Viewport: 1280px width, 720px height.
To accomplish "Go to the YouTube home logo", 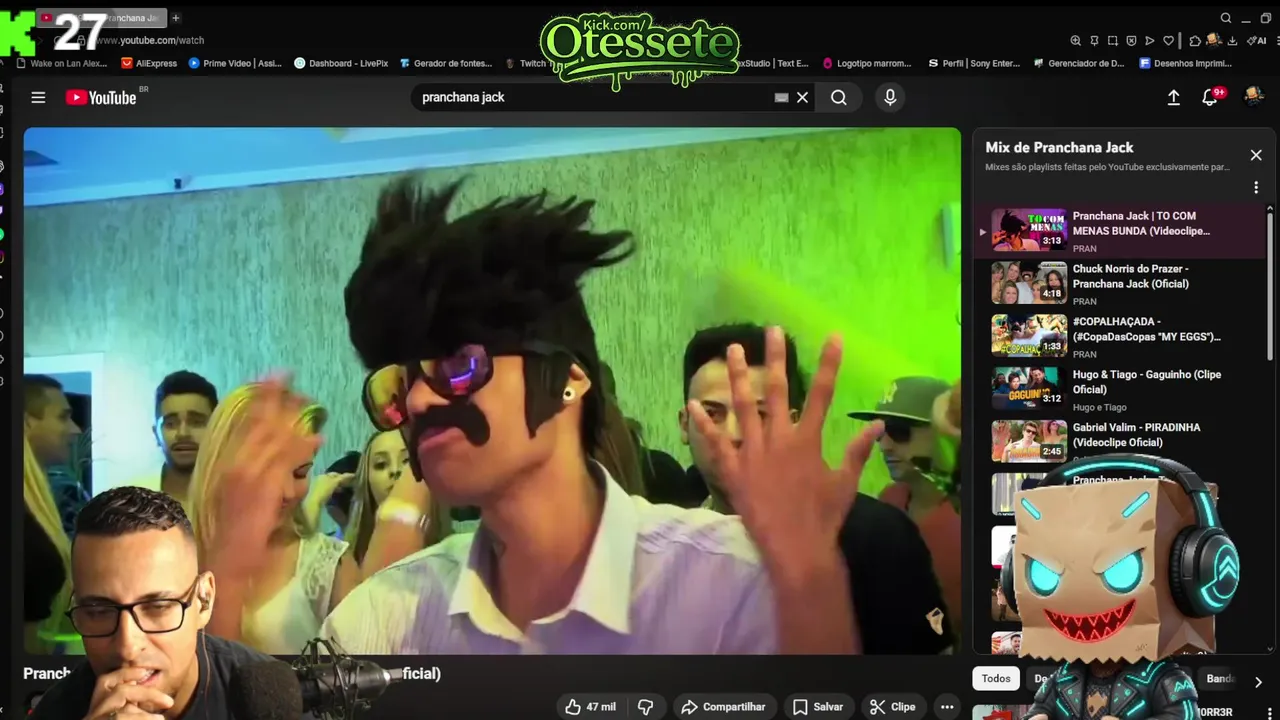I will pos(101,97).
